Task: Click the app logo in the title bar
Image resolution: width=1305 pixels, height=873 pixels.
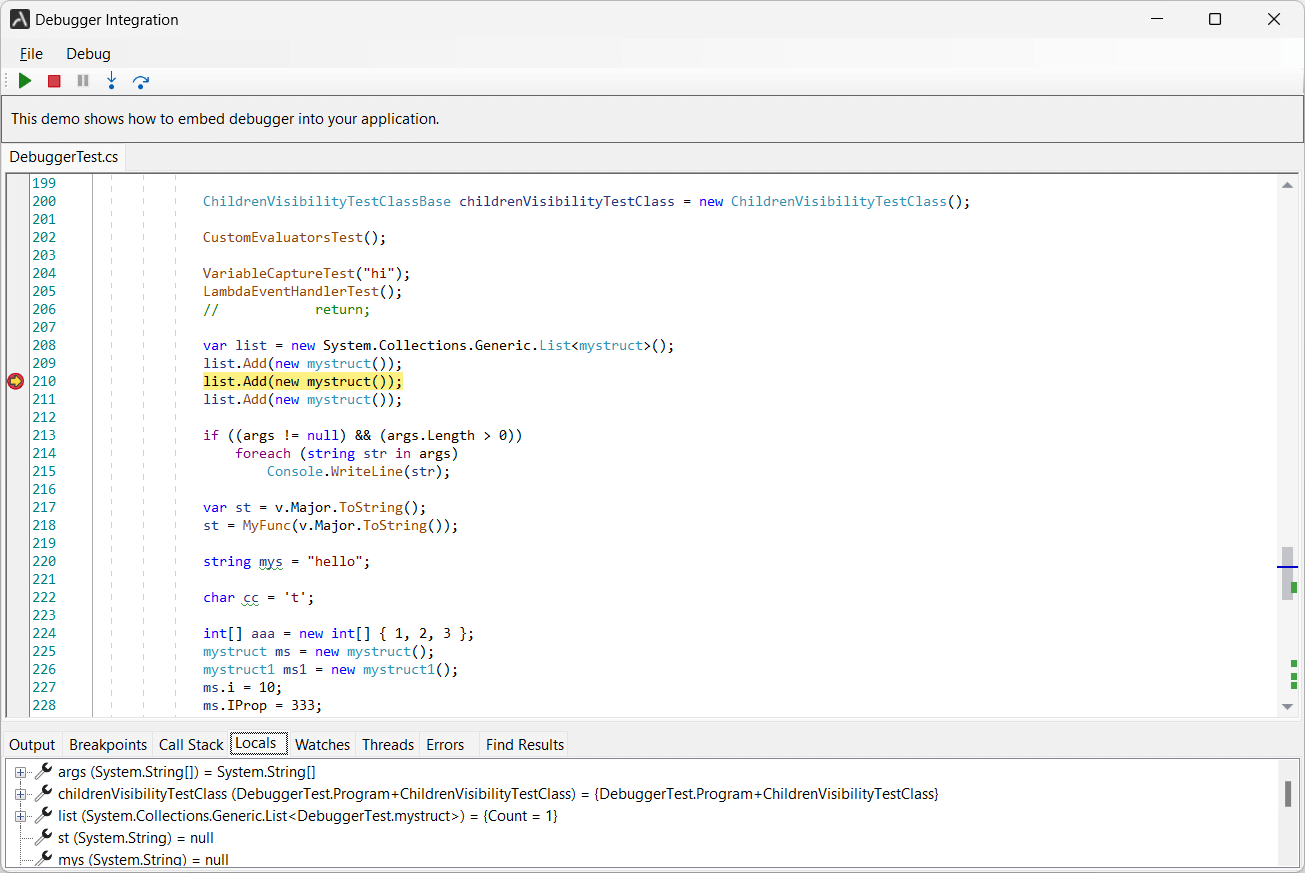Action: point(19,19)
